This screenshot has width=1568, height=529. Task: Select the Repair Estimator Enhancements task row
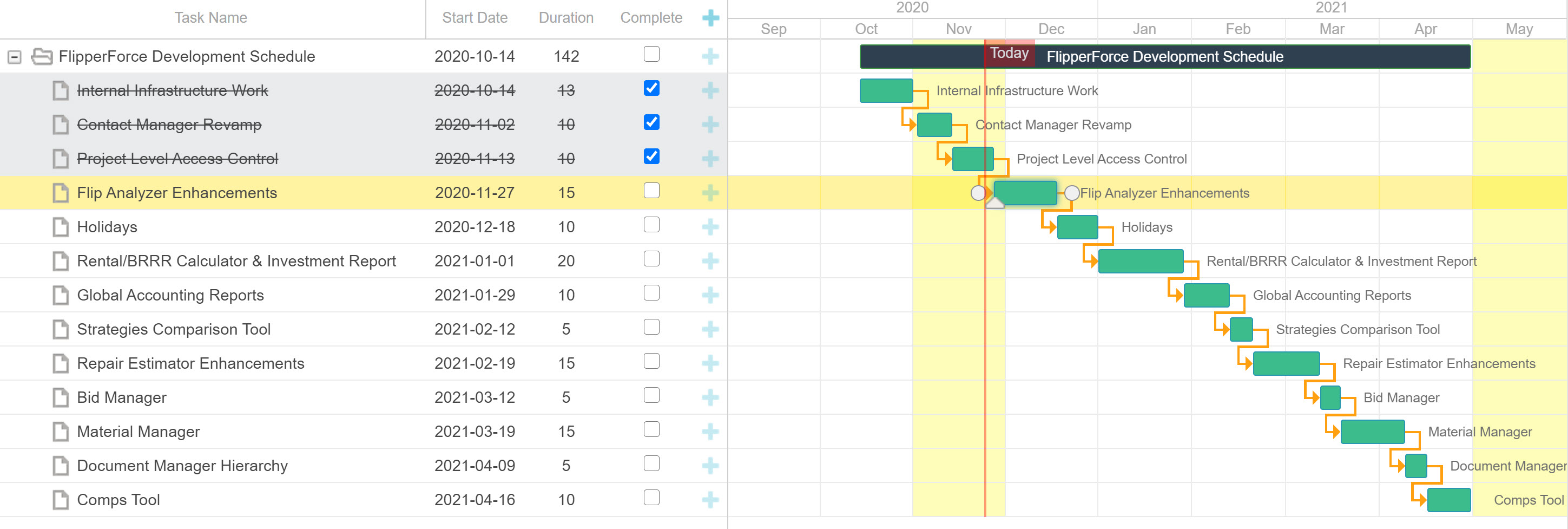pyautogui.click(x=364, y=364)
